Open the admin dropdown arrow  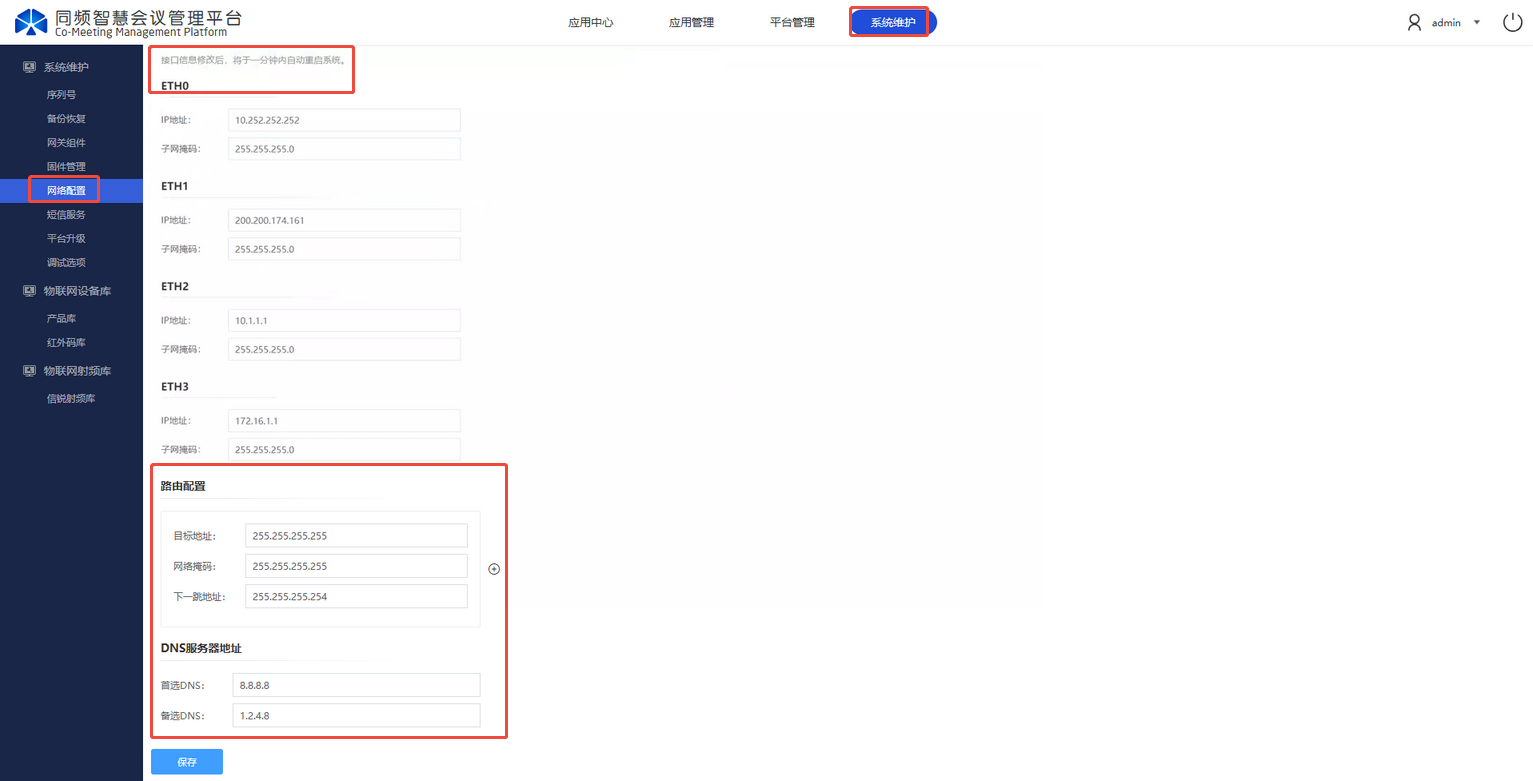click(x=1477, y=22)
